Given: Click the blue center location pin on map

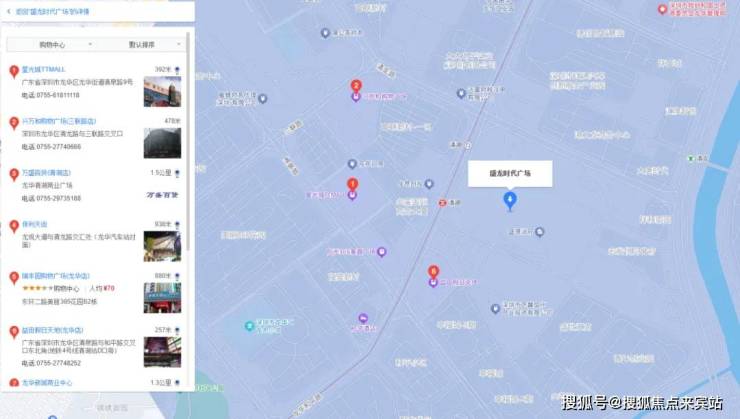Looking at the screenshot, I should pyautogui.click(x=510, y=201).
